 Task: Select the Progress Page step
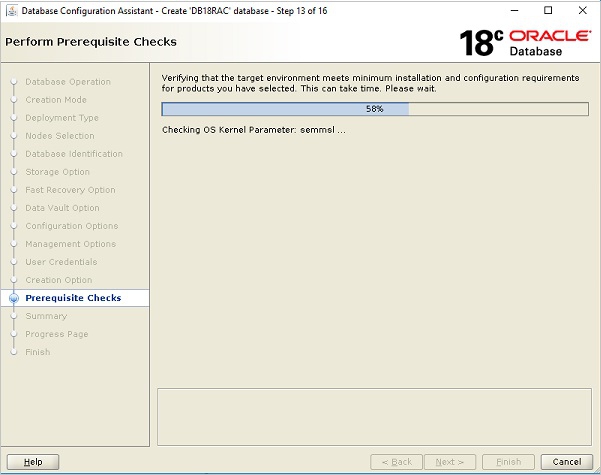[57, 334]
